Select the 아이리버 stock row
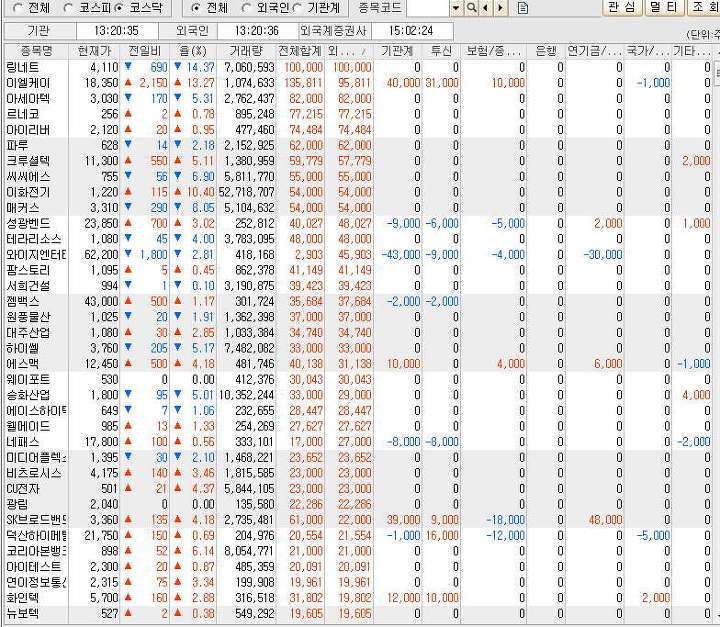Screen dimensions: 720x627 coord(360,130)
